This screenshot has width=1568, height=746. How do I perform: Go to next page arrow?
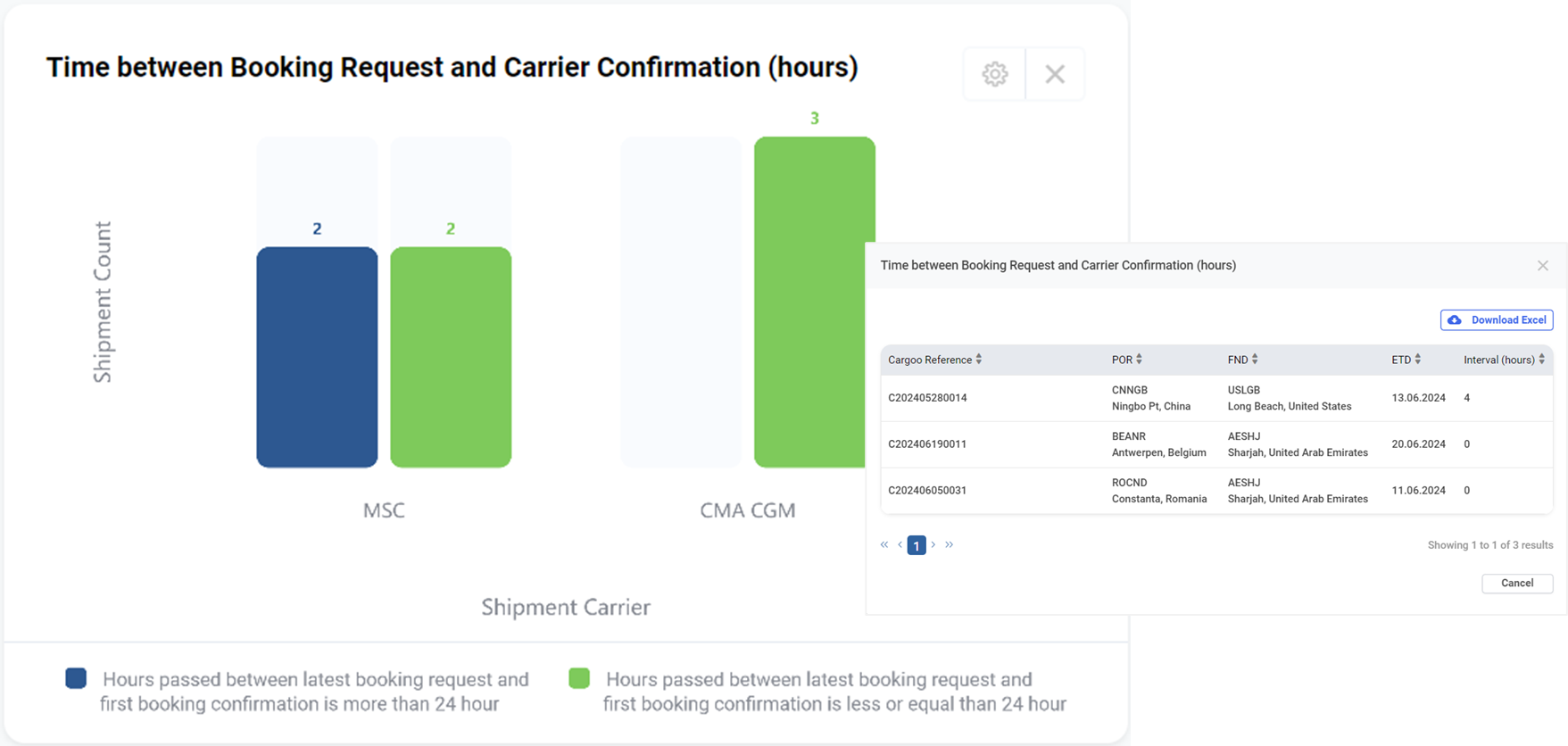[933, 544]
